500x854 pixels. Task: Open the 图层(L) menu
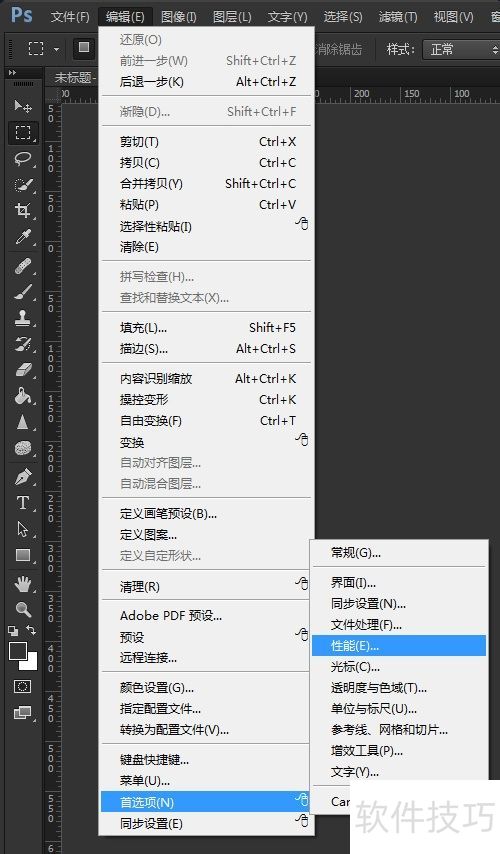click(233, 17)
